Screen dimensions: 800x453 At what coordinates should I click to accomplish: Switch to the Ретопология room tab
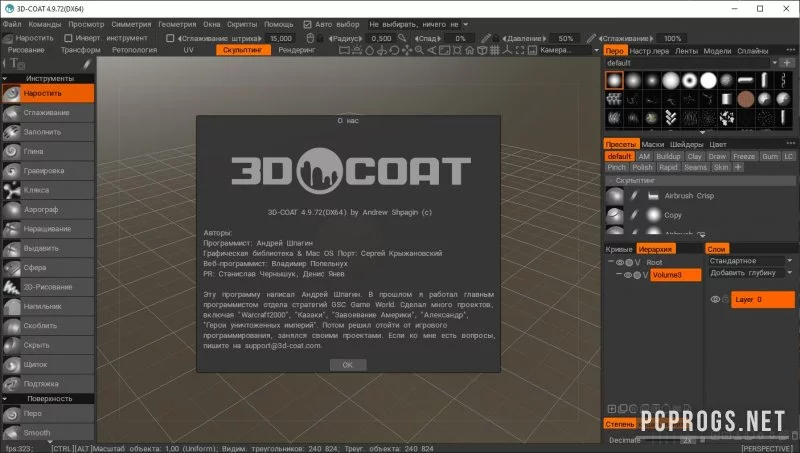(x=135, y=50)
